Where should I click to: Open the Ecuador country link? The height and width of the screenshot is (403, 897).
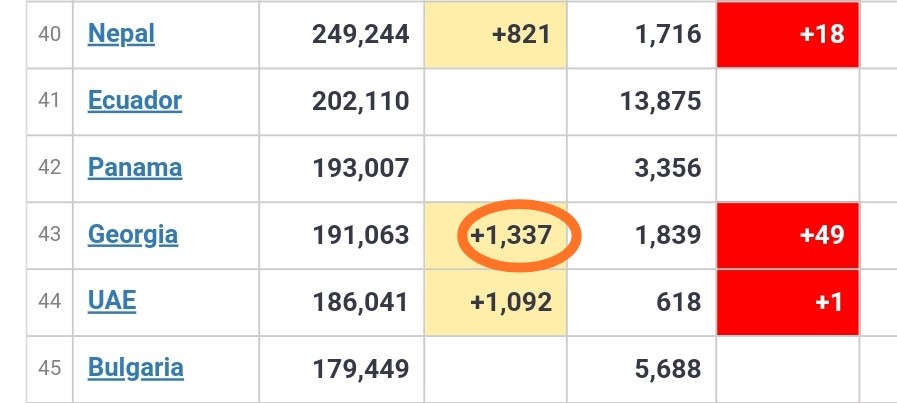134,101
